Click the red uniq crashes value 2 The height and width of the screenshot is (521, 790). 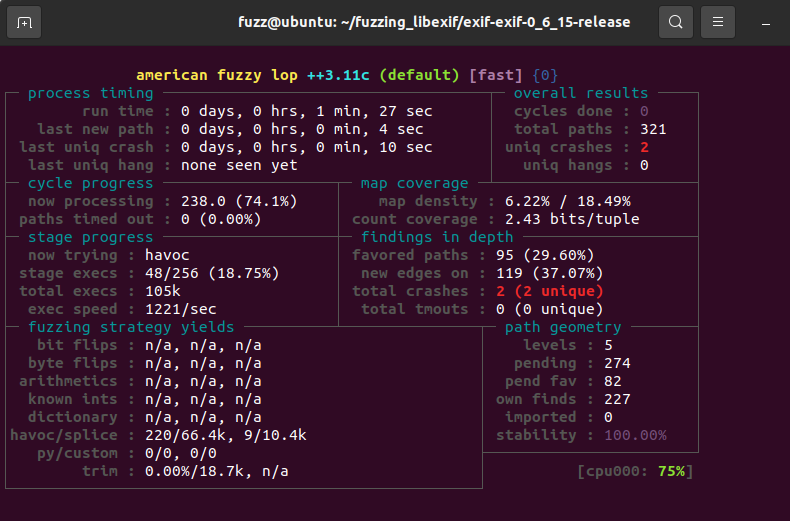pos(644,148)
